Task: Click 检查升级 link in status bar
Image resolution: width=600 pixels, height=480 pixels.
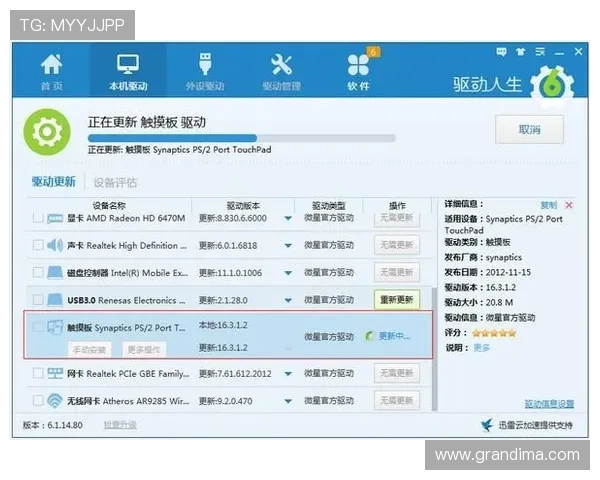Action: (120, 425)
